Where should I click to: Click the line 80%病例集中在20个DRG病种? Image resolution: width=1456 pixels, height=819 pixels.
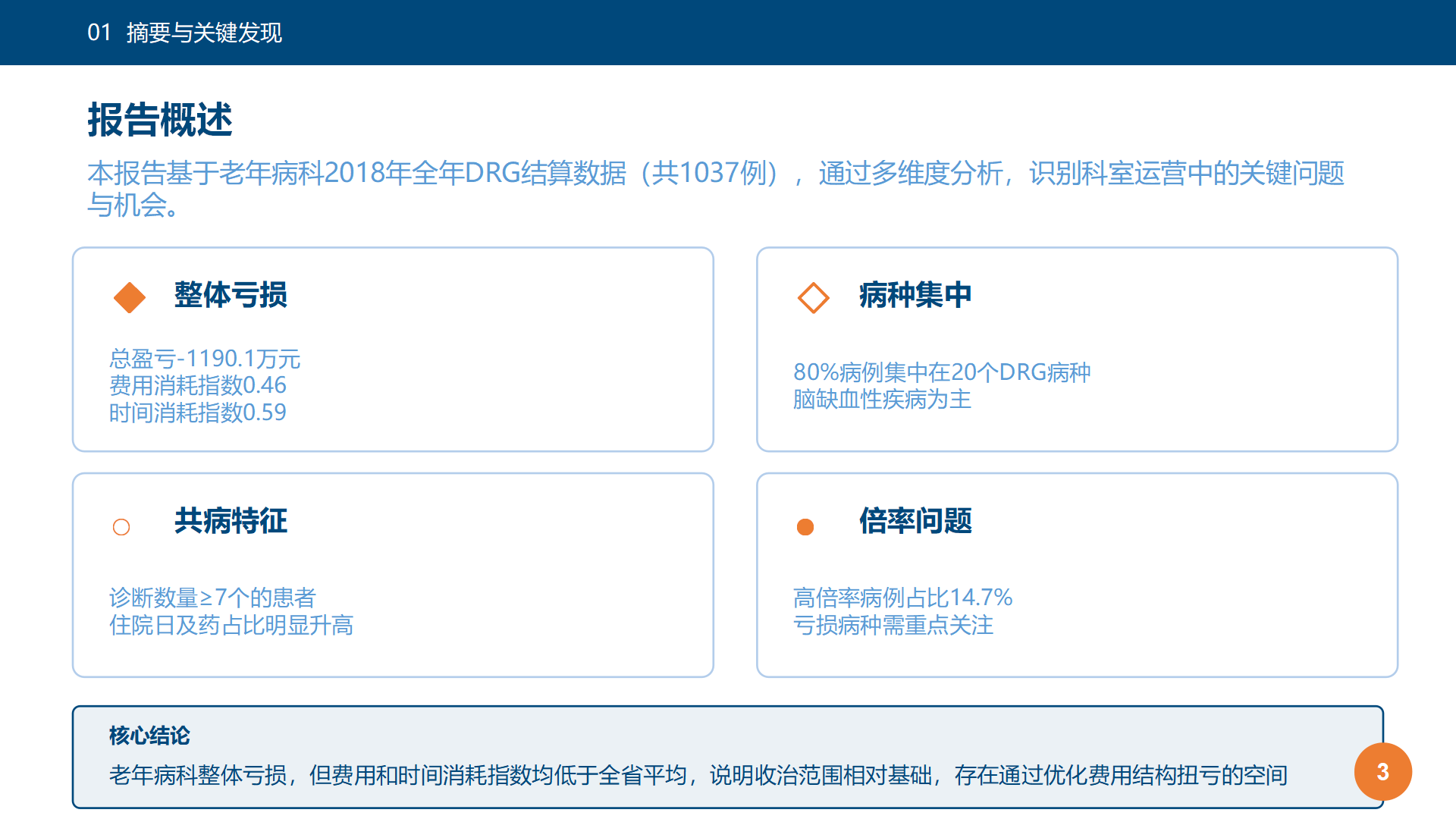coord(942,372)
